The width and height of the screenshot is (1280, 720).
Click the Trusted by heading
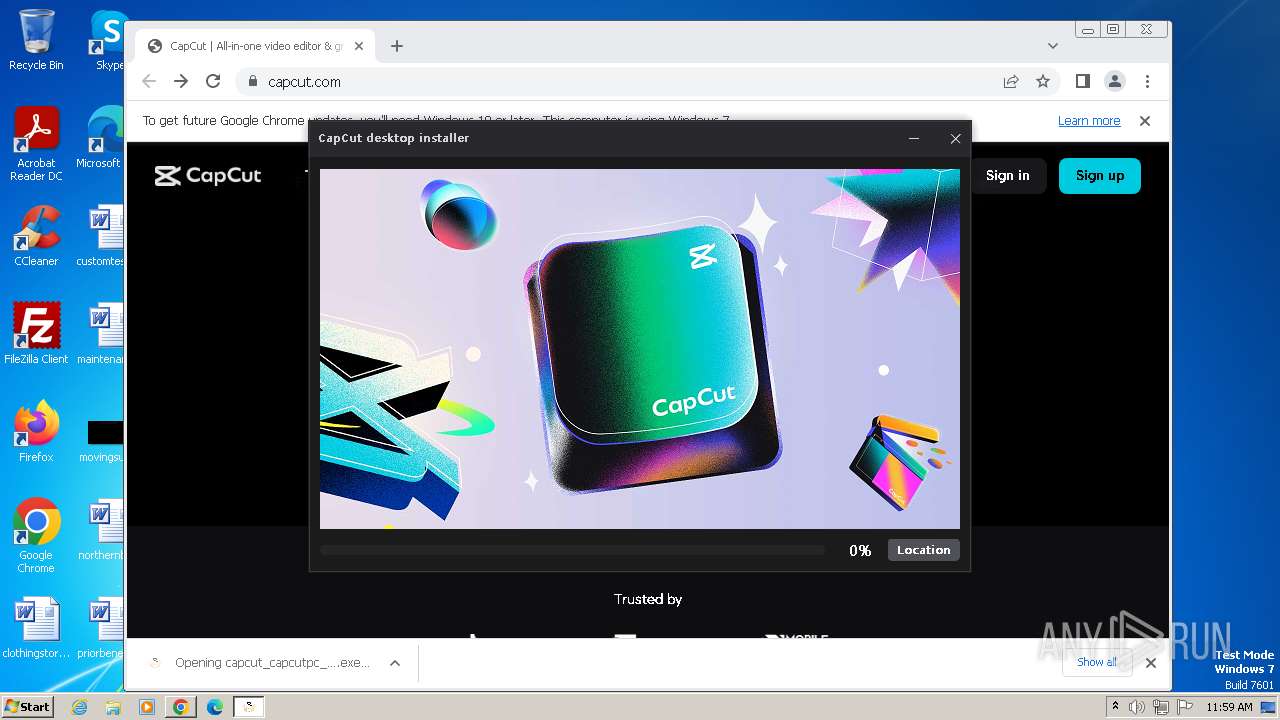(648, 599)
